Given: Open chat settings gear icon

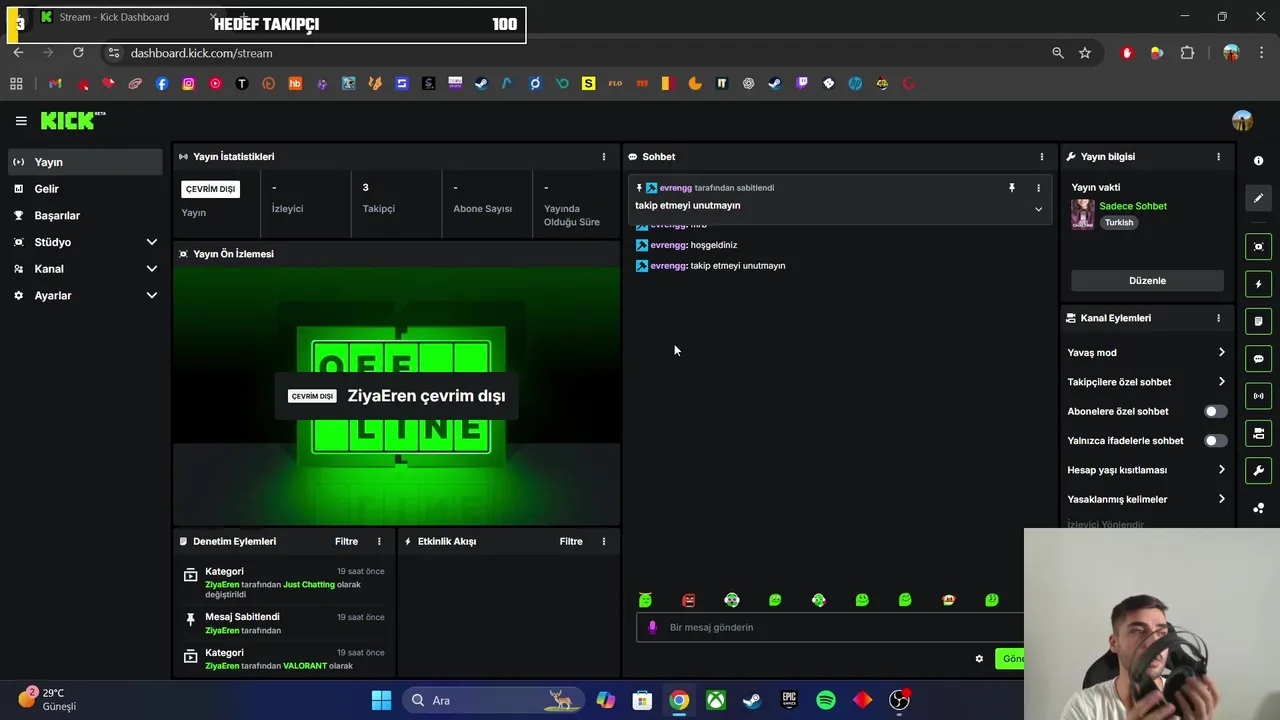Looking at the screenshot, I should [979, 659].
